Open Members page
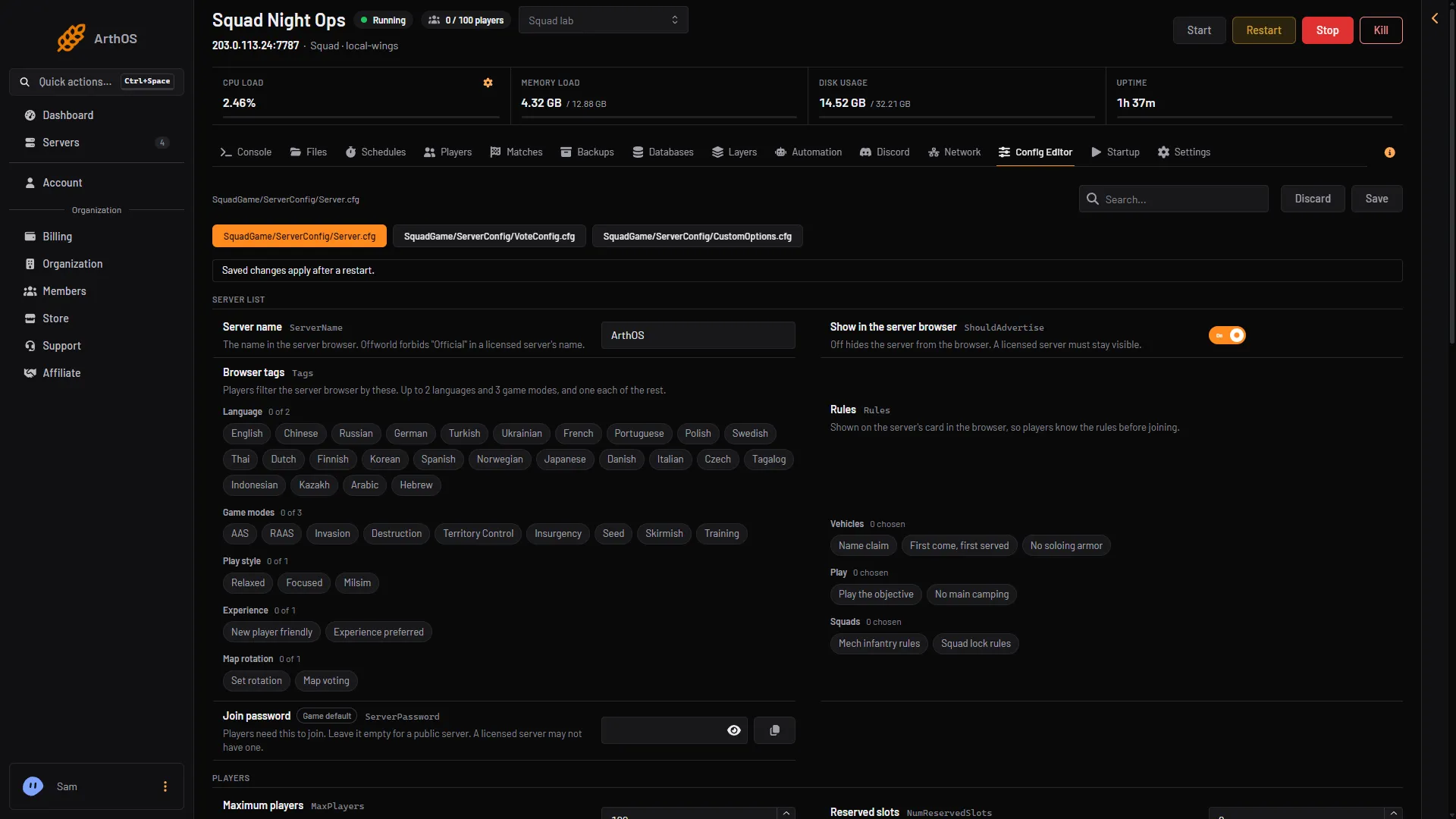 point(96,291)
